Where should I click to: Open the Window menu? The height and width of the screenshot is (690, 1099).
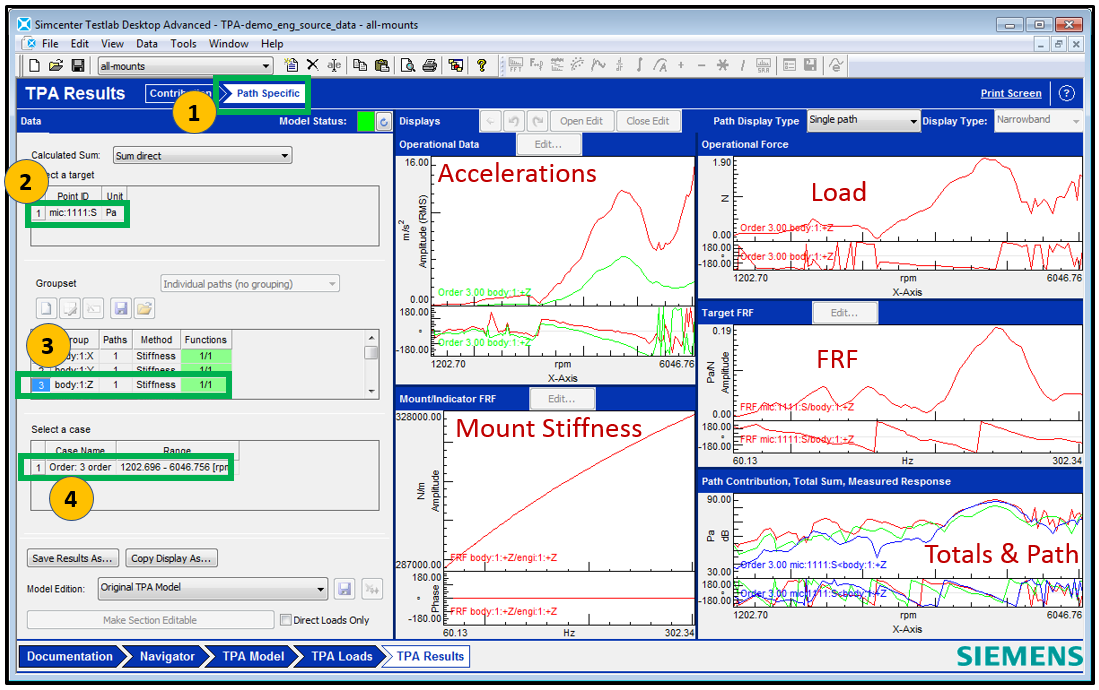point(228,43)
